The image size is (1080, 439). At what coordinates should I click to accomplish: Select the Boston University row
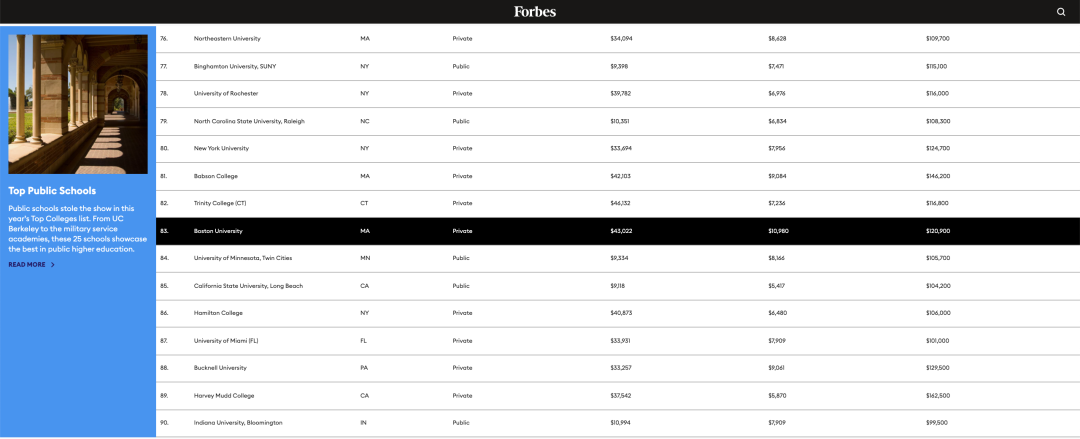(618, 231)
